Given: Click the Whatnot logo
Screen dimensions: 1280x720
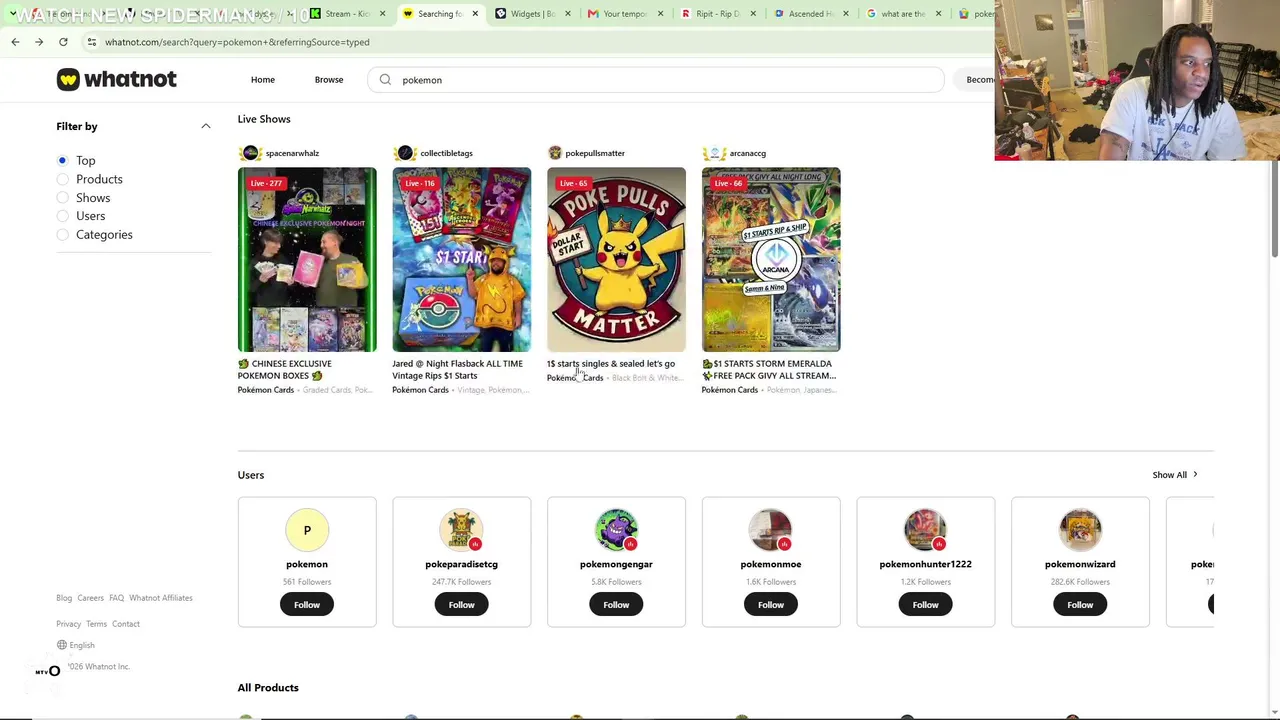Looking at the screenshot, I should 116,79.
